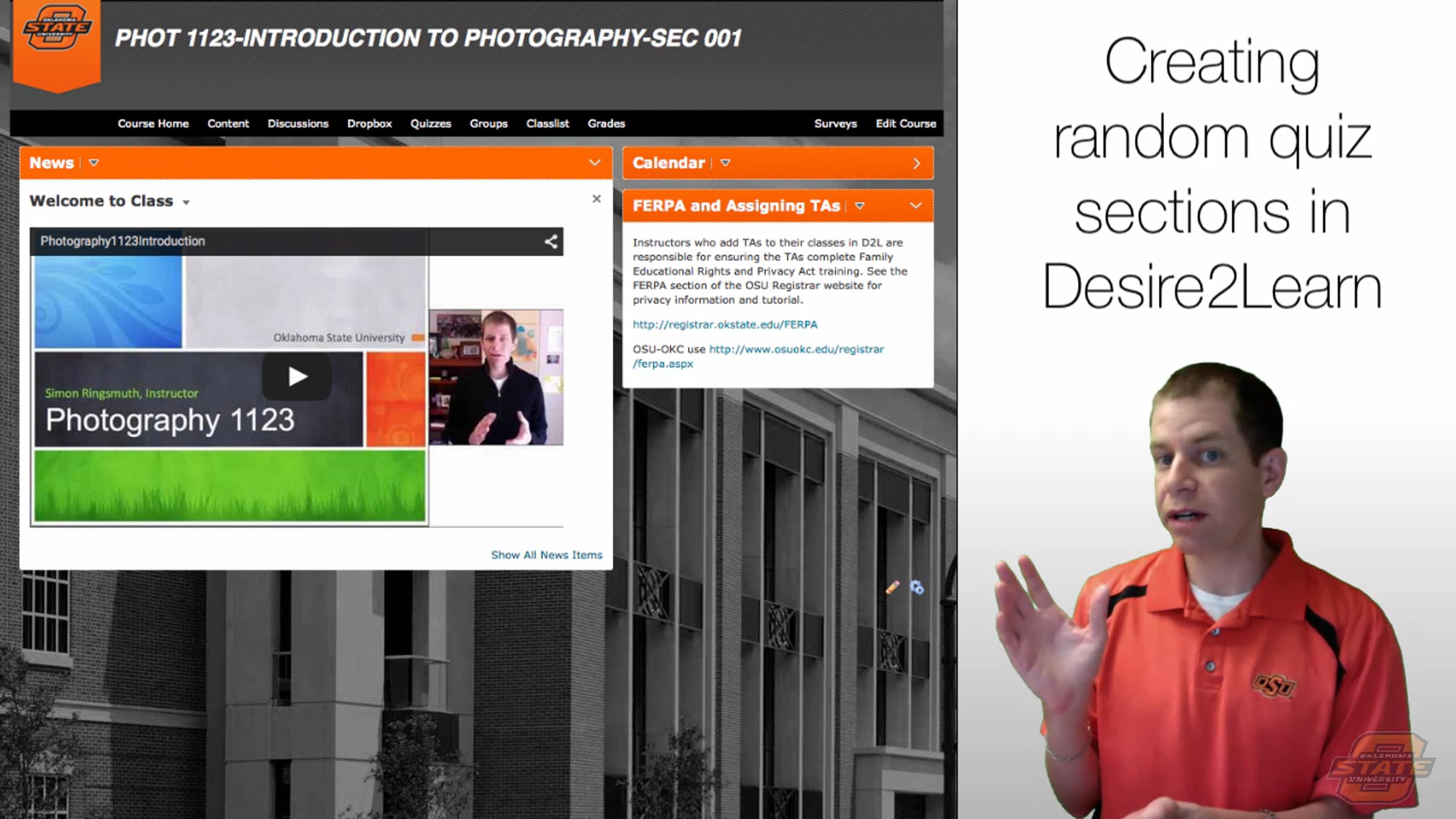The height and width of the screenshot is (819, 1456).
Task: Go to Course Home
Action: tap(153, 124)
